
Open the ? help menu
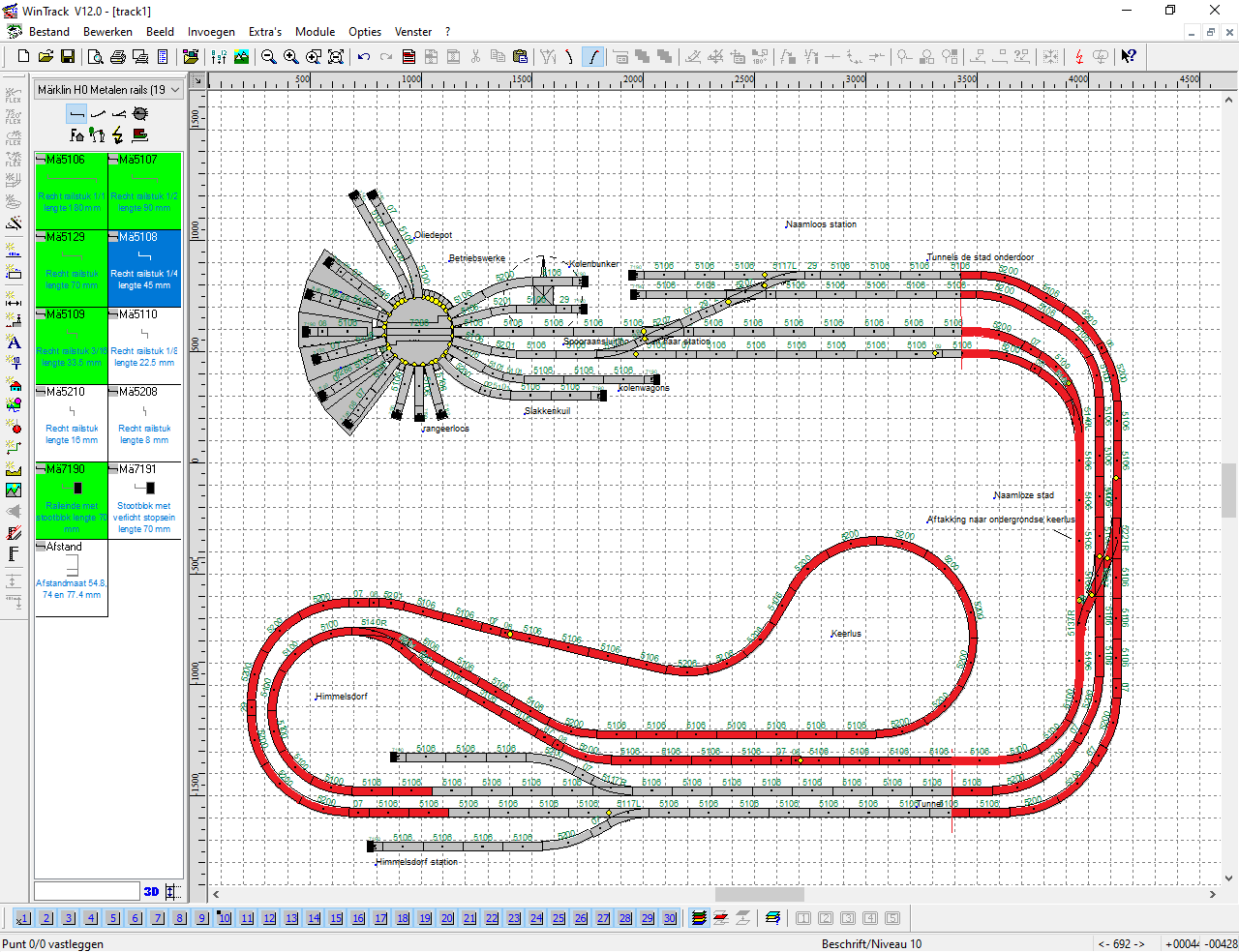pyautogui.click(x=448, y=32)
